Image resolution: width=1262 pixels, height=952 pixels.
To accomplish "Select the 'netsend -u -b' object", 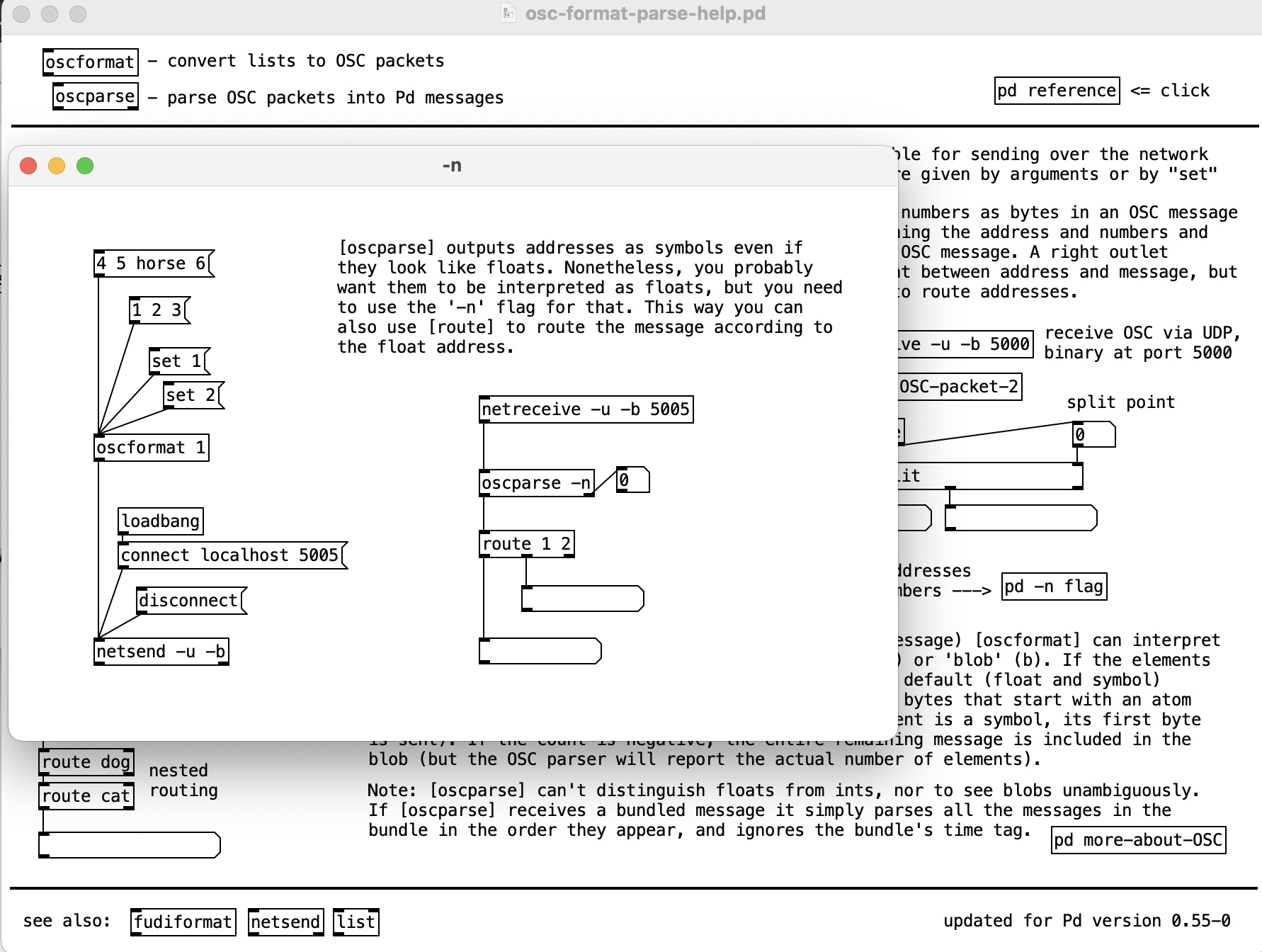I will click(x=161, y=652).
